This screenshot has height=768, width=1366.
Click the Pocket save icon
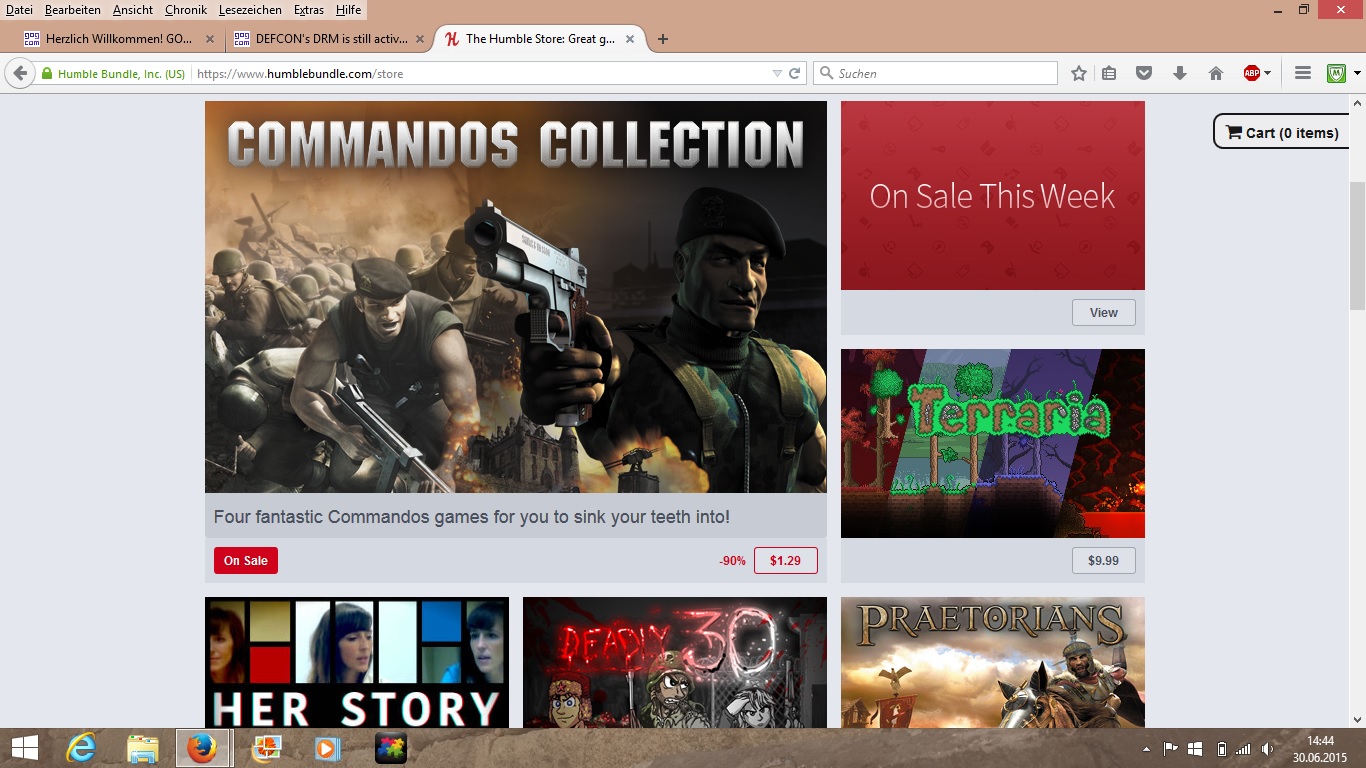1144,73
